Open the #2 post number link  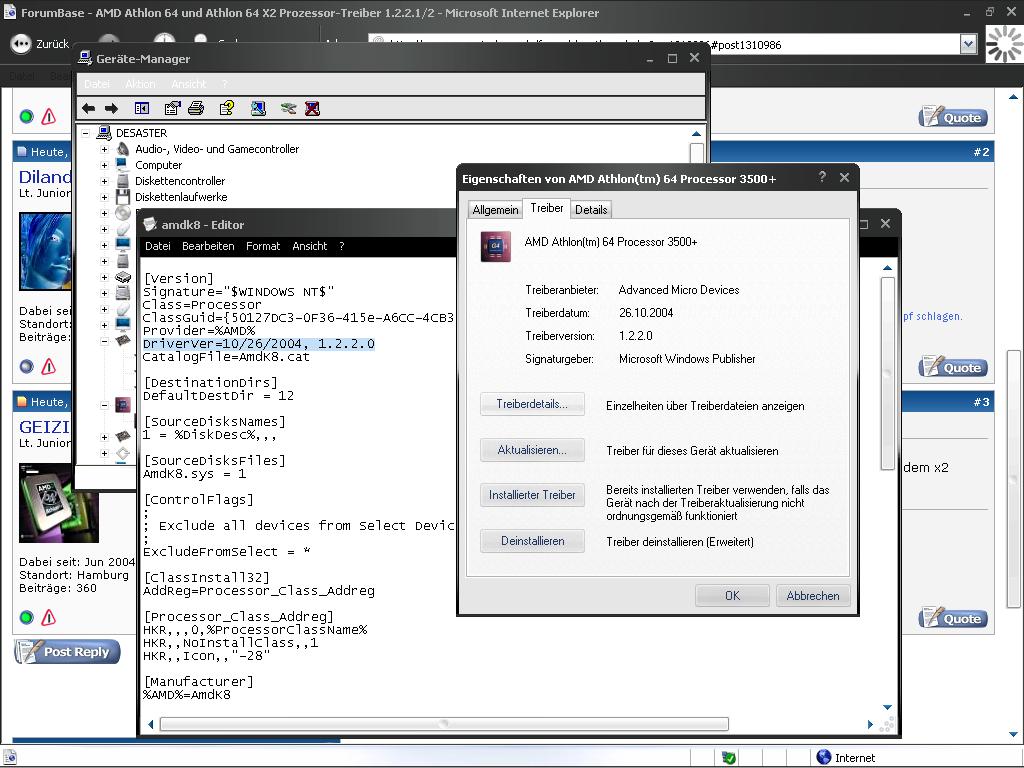(982, 152)
